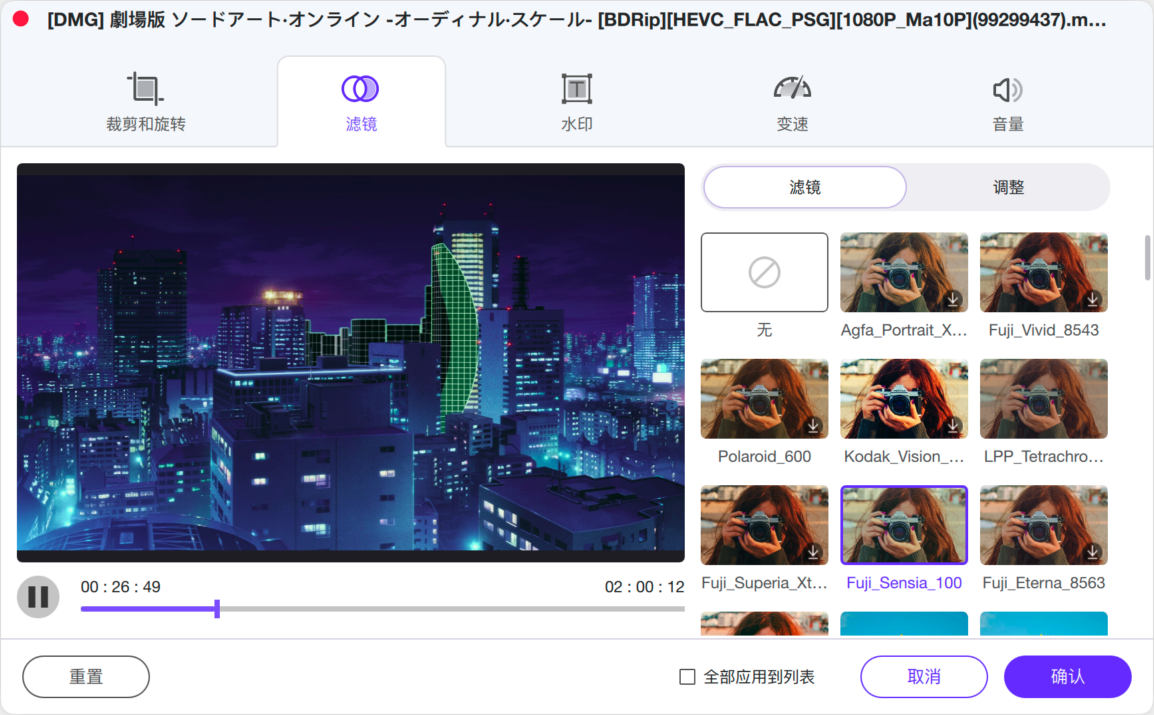This screenshot has width=1154, height=715.
Task: Select the 滤镜 tab with overlapping circles icon
Action: click(361, 102)
